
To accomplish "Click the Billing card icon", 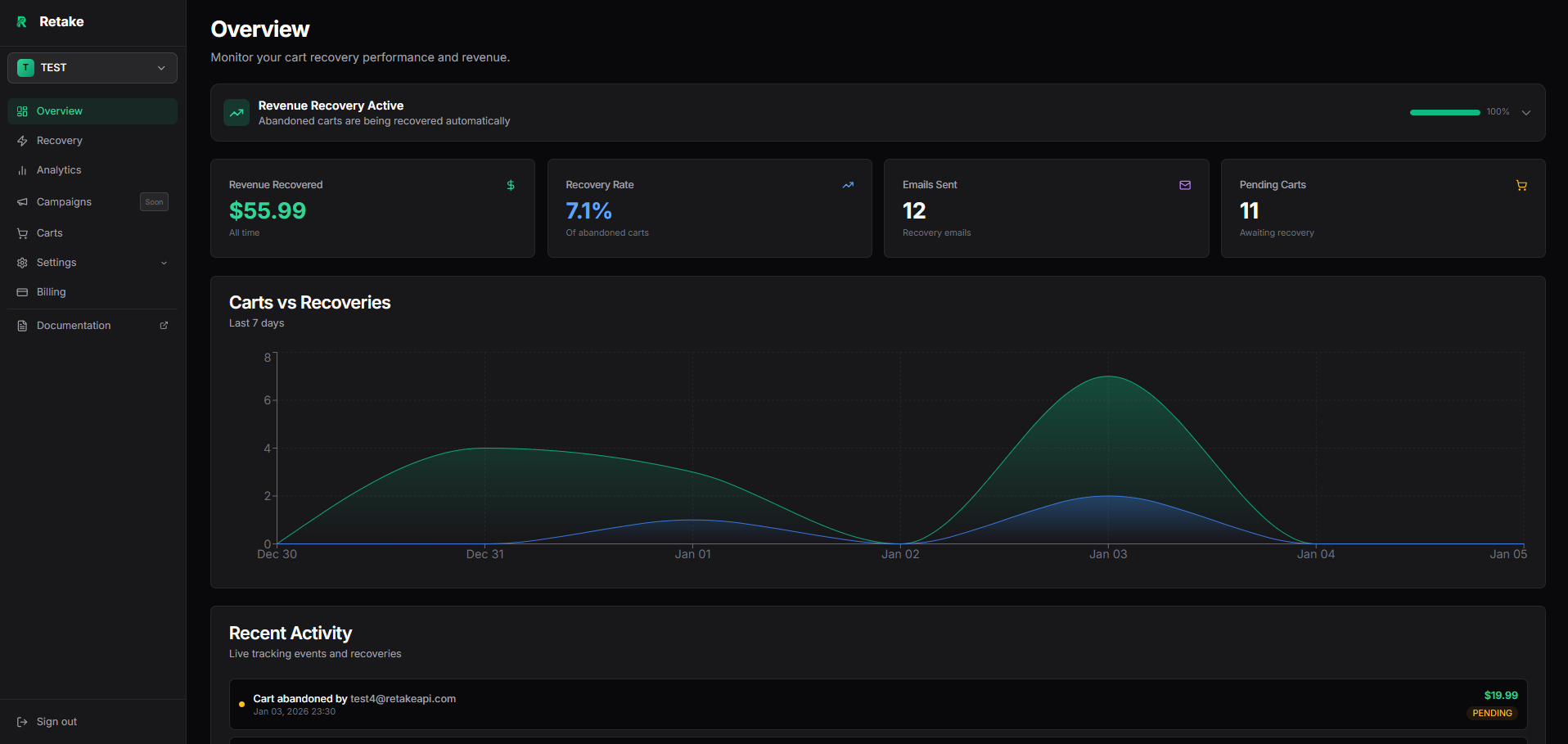I will (x=22, y=291).
